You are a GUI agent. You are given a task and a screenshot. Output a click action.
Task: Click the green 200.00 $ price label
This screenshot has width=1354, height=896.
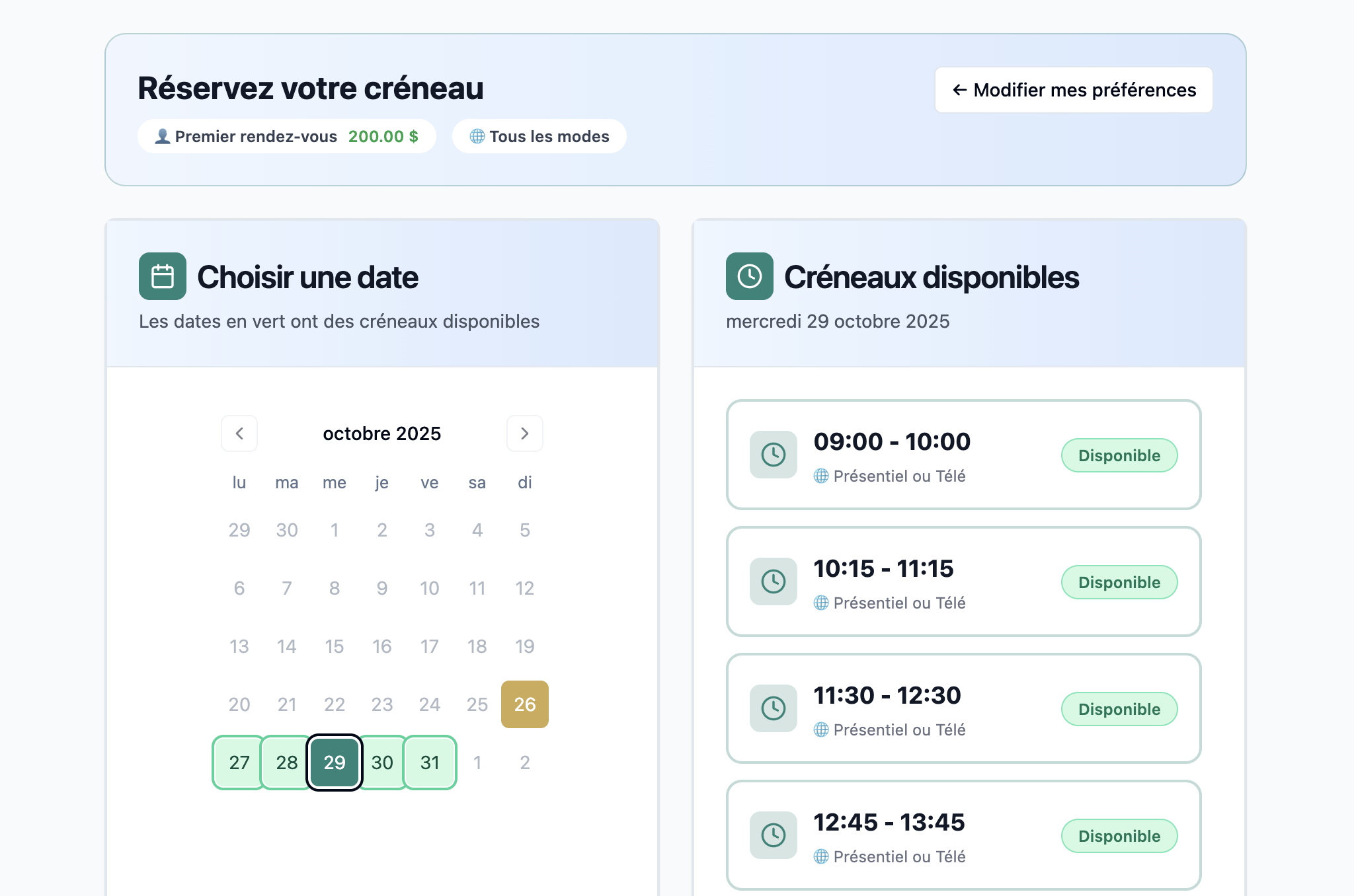[x=383, y=136]
